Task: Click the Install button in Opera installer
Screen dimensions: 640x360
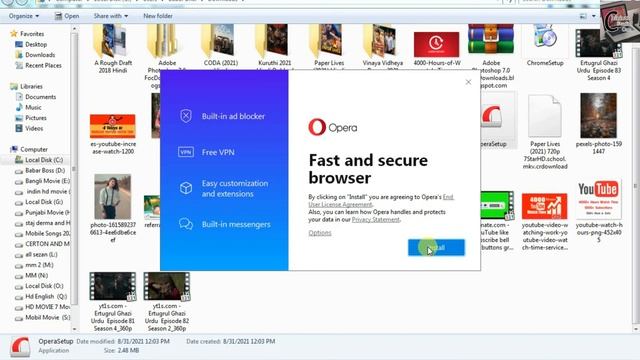Action: [436, 247]
